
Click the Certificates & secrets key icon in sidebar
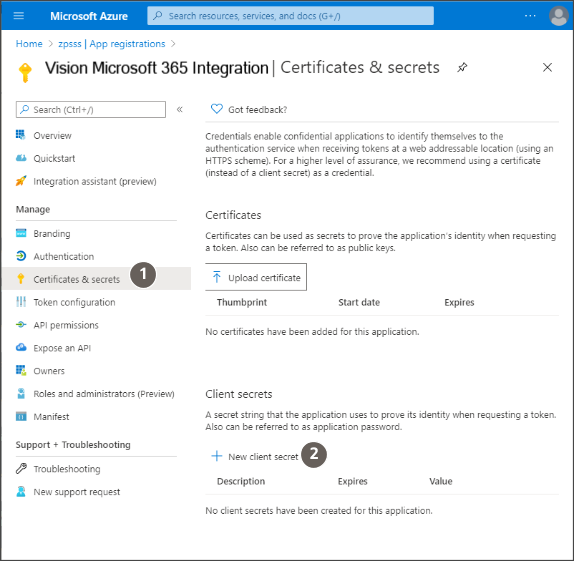pyautogui.click(x=21, y=279)
